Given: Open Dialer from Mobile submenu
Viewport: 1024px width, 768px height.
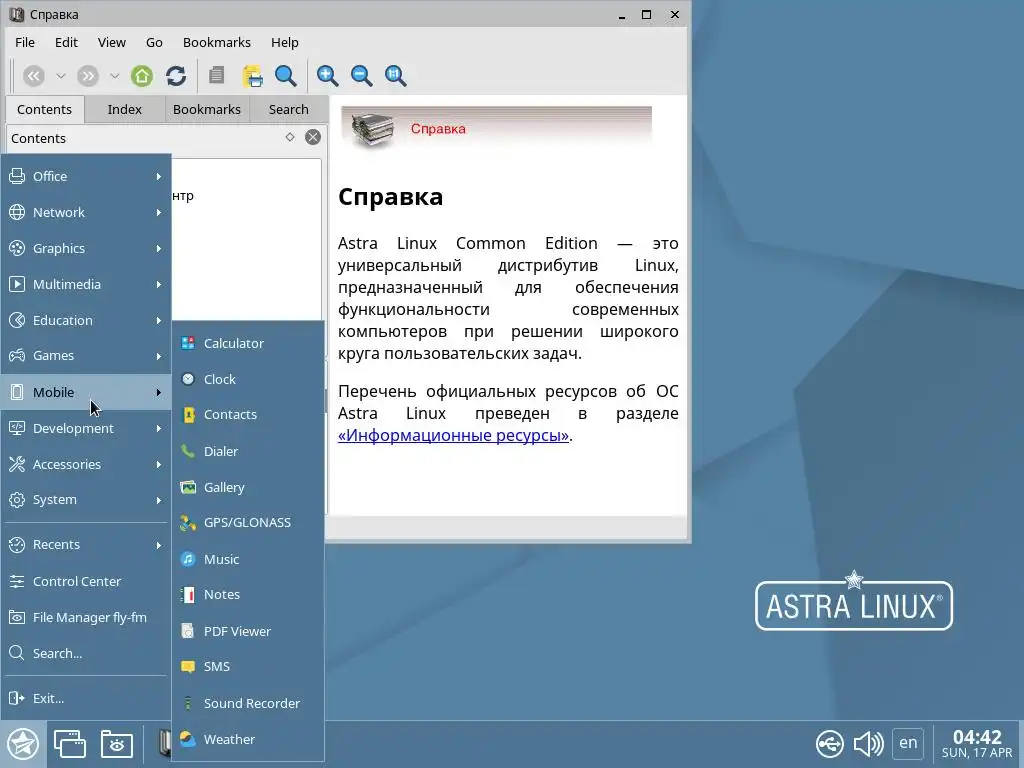Looking at the screenshot, I should pos(248,451).
